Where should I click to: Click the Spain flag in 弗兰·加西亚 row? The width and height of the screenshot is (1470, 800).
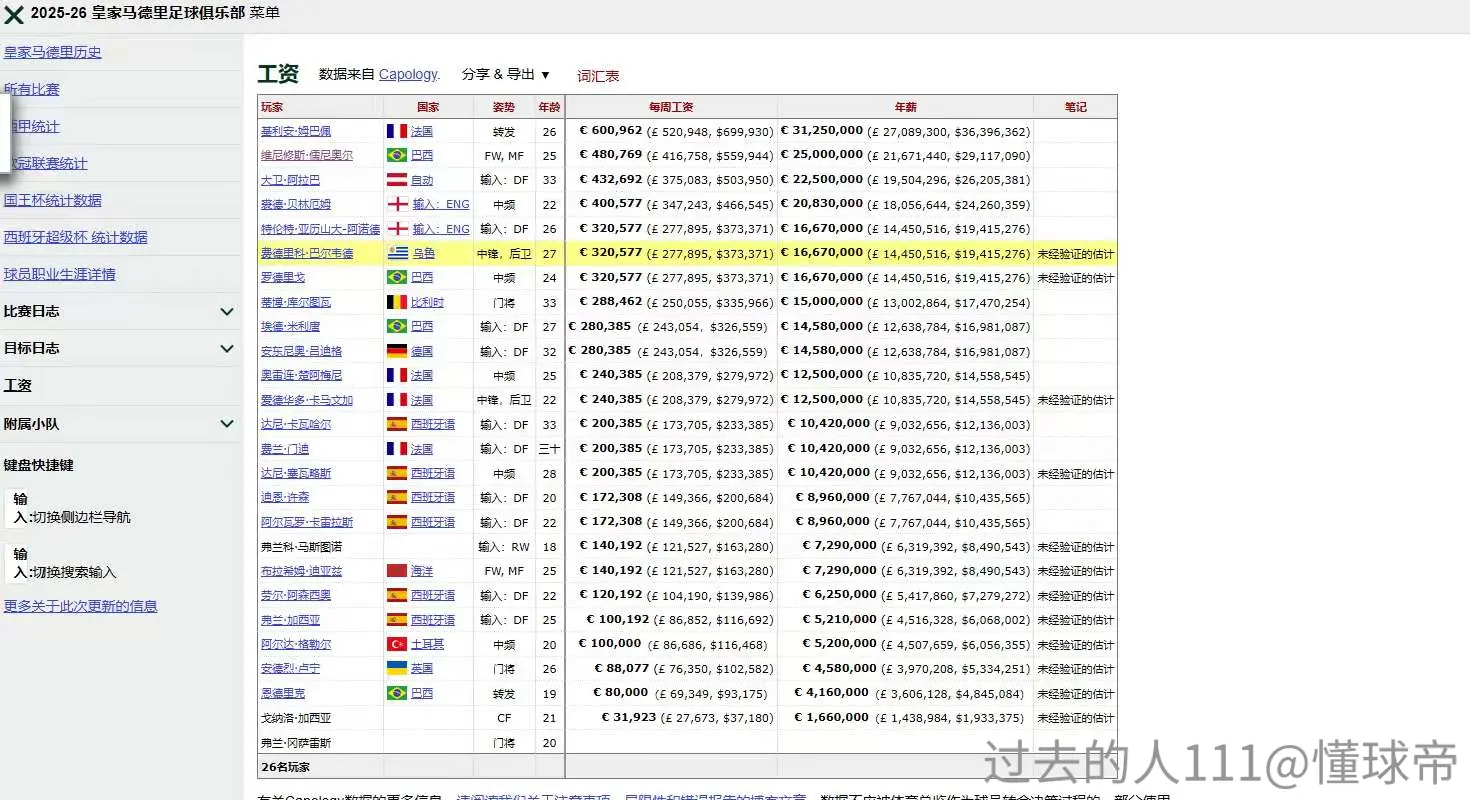[397, 620]
